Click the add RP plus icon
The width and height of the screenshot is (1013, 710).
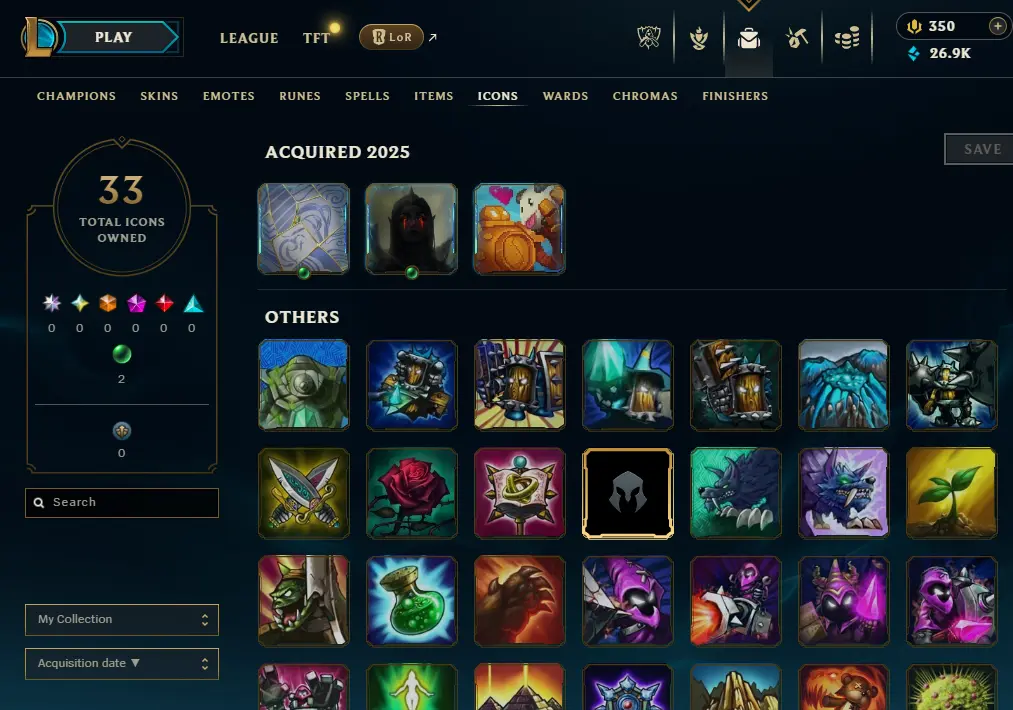click(x=997, y=26)
